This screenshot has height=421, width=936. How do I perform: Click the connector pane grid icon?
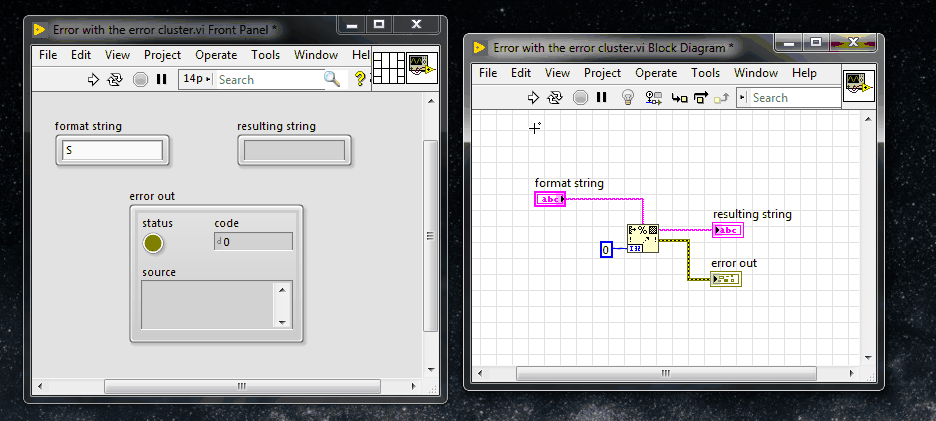(389, 68)
